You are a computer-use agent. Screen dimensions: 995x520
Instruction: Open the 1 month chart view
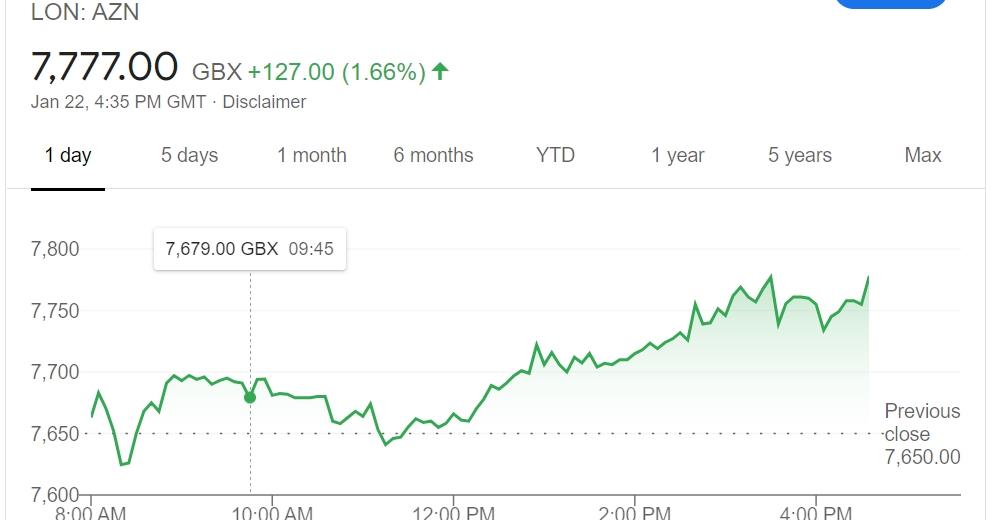312,156
